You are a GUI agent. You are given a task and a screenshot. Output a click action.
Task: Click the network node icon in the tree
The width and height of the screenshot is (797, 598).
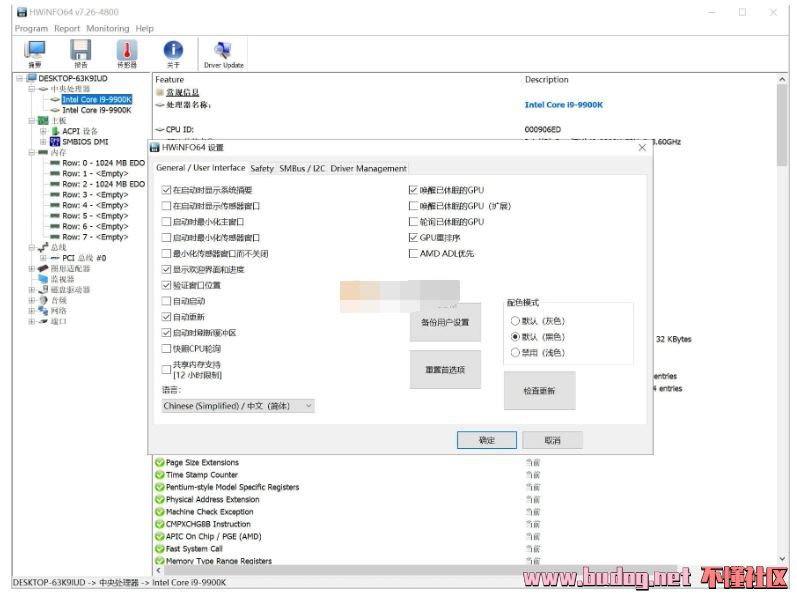(x=43, y=311)
